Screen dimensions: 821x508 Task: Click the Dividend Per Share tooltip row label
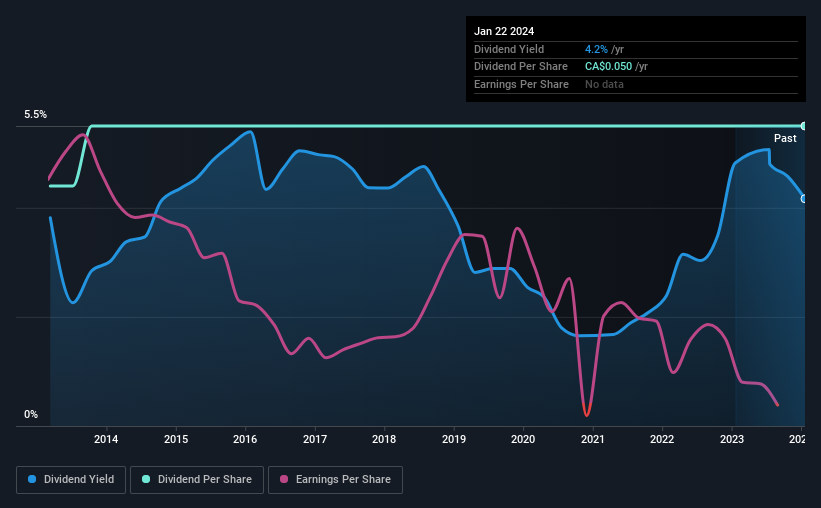[520, 67]
